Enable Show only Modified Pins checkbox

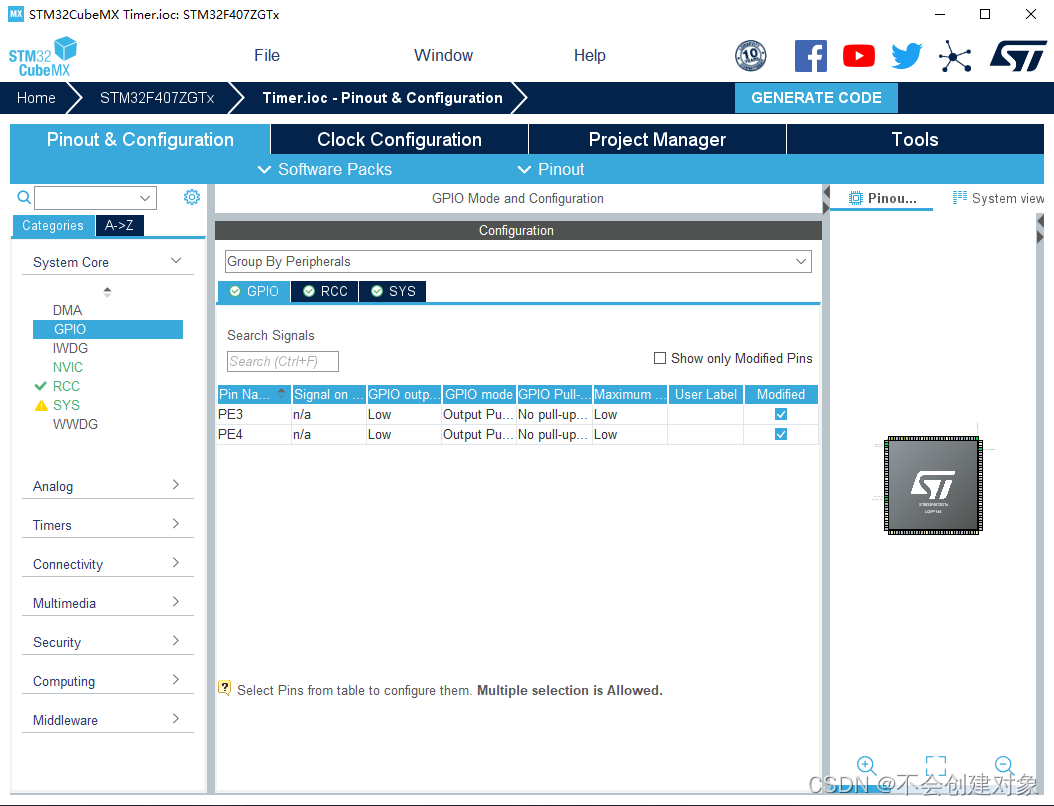coord(660,358)
